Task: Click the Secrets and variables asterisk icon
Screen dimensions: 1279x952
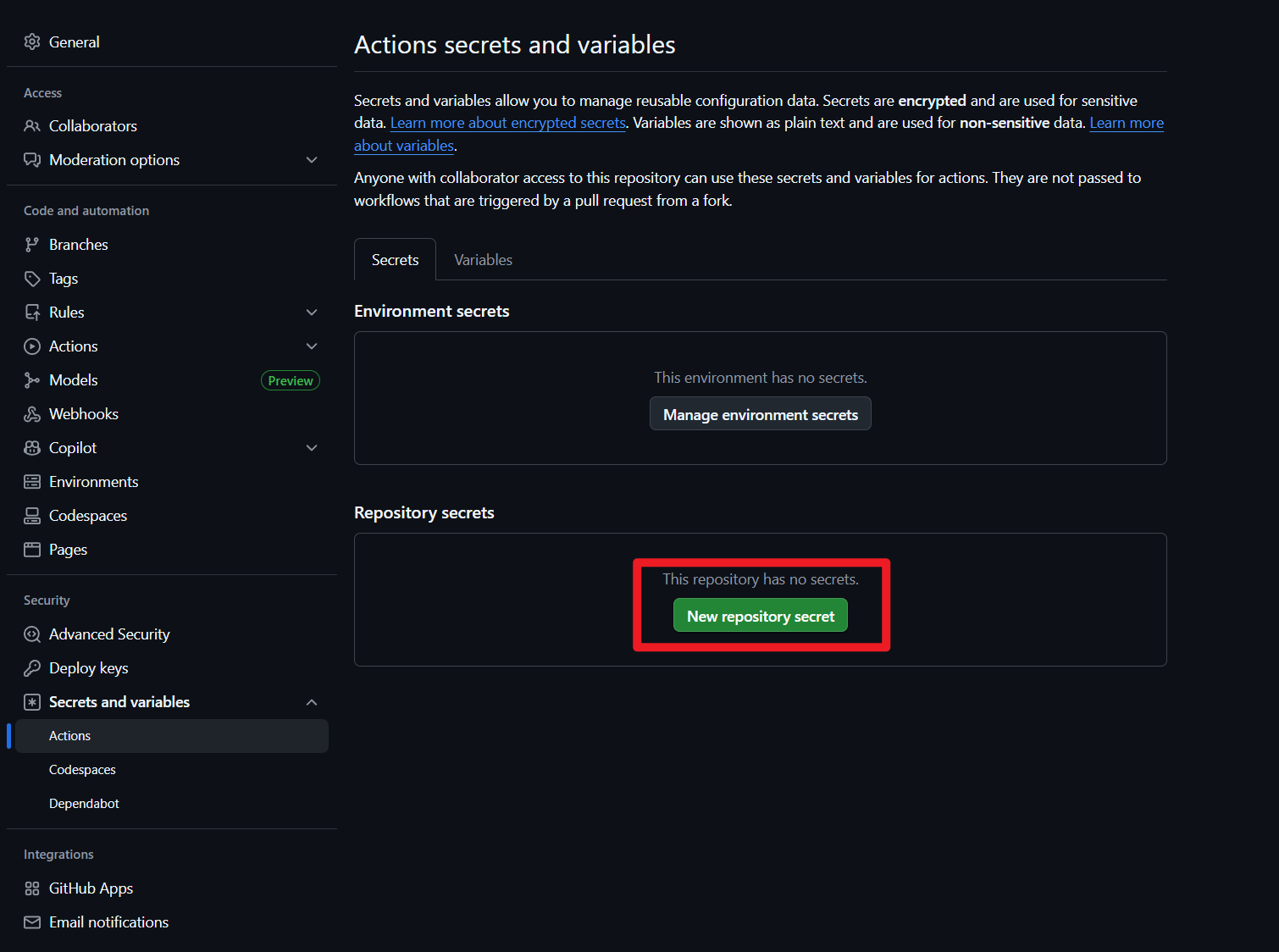Action: coord(32,702)
